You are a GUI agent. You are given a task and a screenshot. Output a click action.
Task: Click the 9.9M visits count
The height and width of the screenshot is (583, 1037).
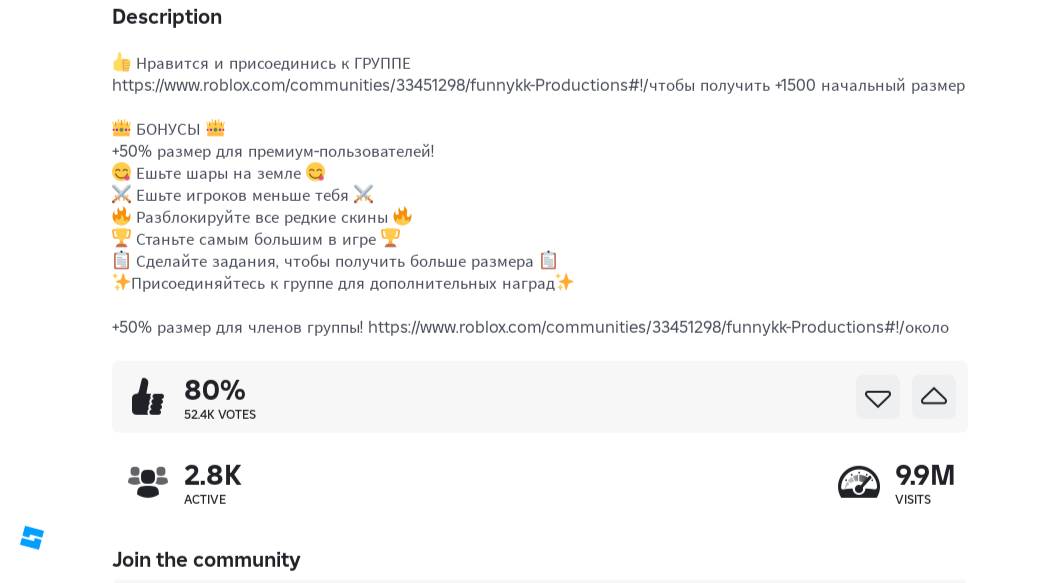(925, 475)
